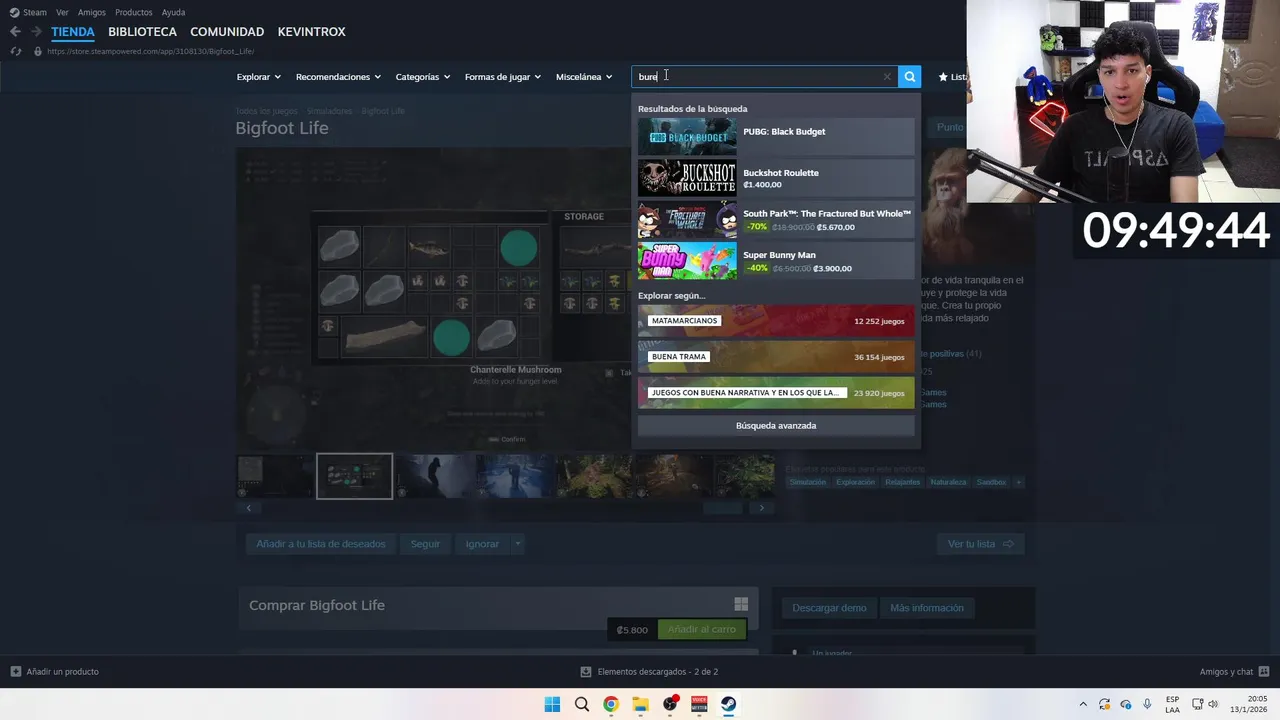
Task: Open Añadir un producto plus icon
Action: [x=15, y=672]
